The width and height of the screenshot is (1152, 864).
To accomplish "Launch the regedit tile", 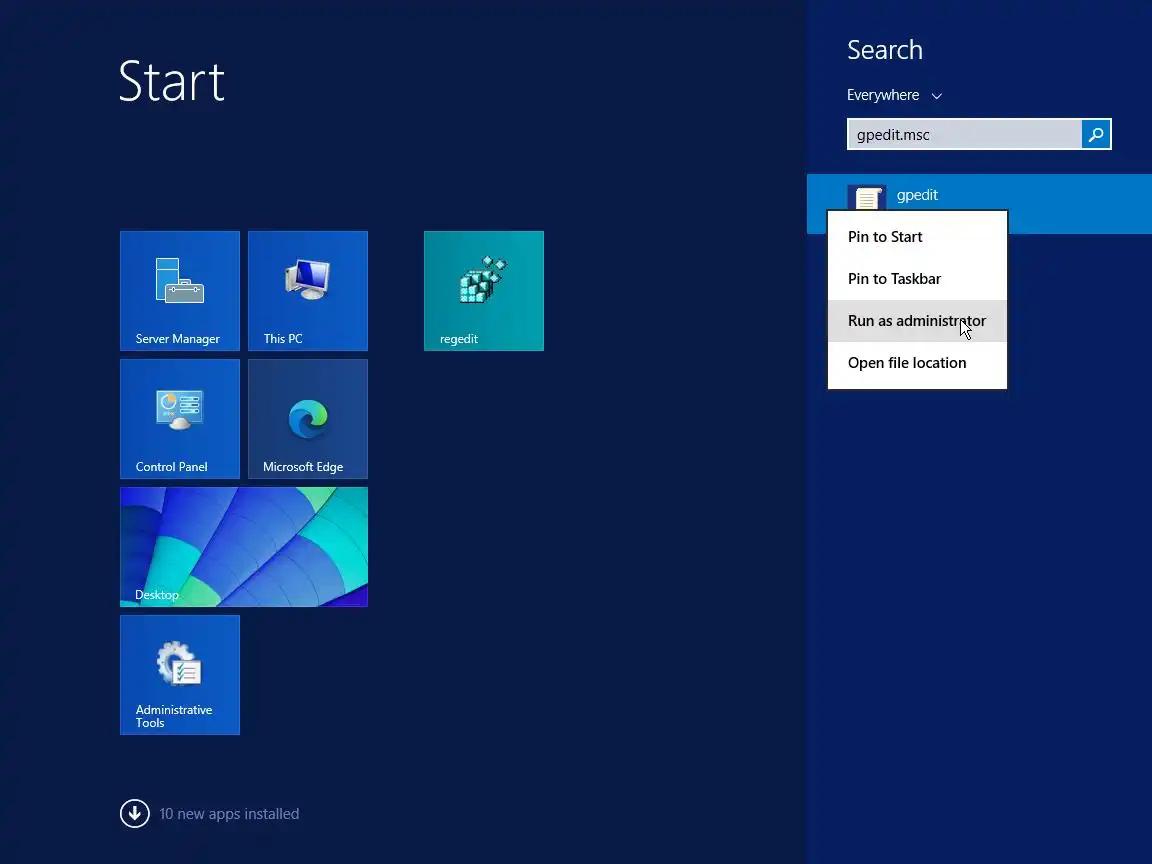I will 484,291.
